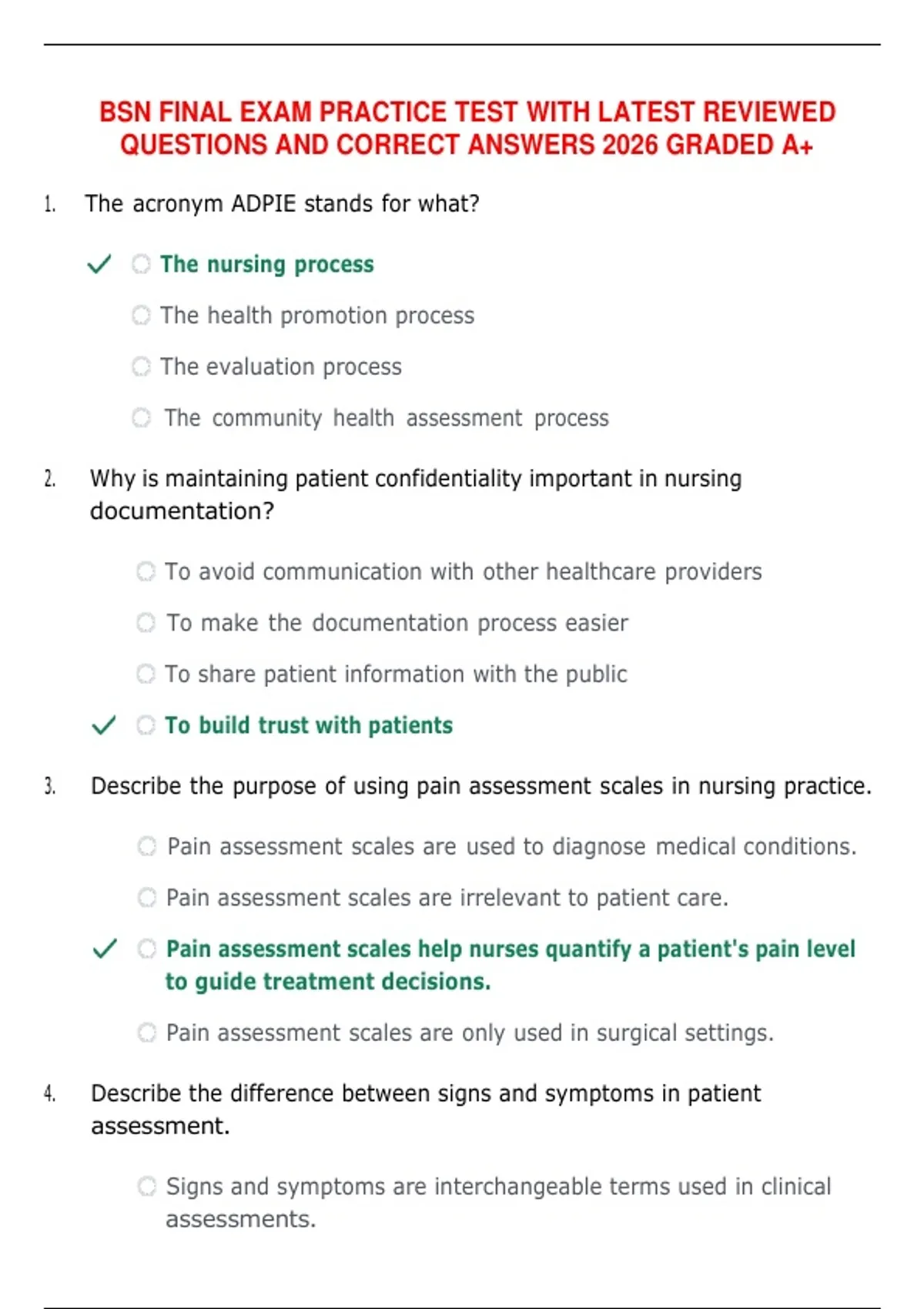The width and height of the screenshot is (924, 1309).
Task: Click checkmark beside pain level quantify answer
Action: tap(105, 949)
